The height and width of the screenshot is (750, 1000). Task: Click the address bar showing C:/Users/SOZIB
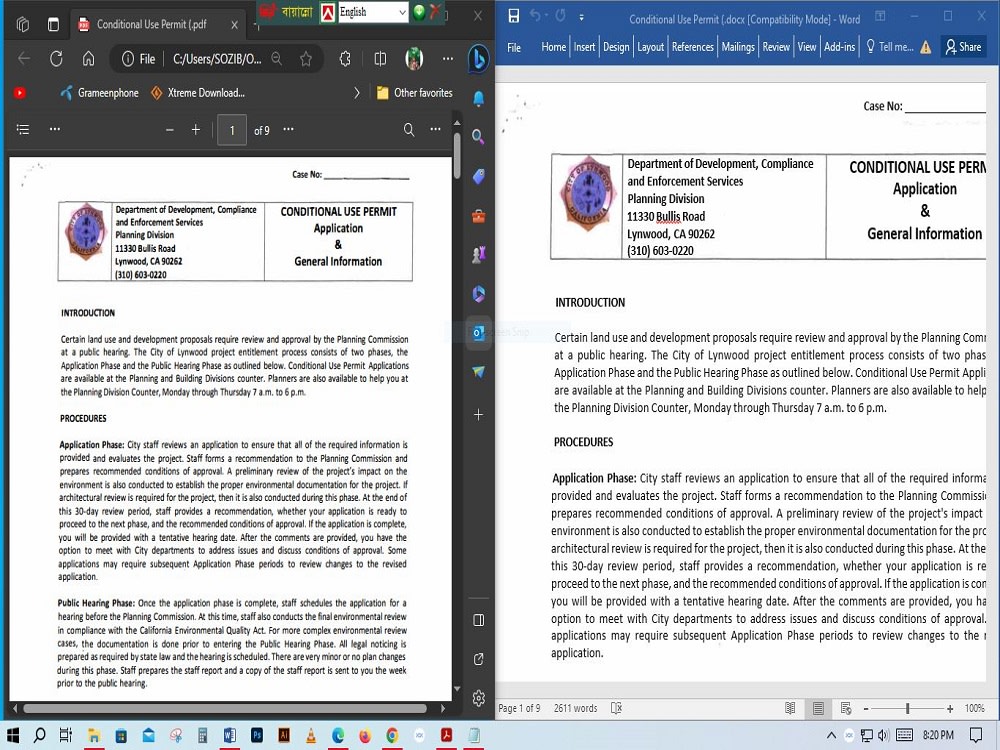coord(217,59)
